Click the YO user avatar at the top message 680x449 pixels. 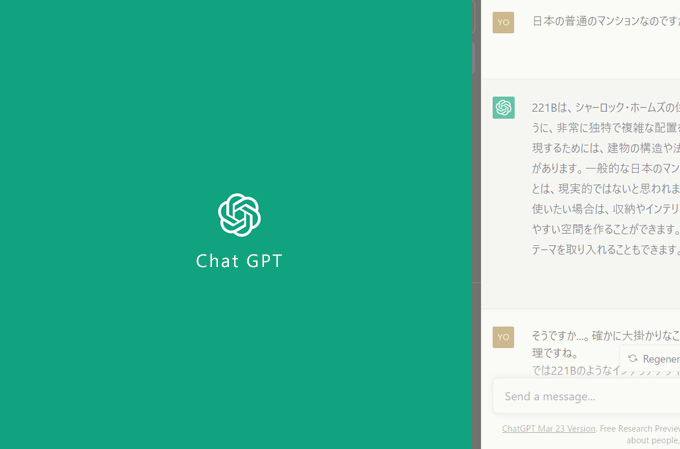point(503,23)
